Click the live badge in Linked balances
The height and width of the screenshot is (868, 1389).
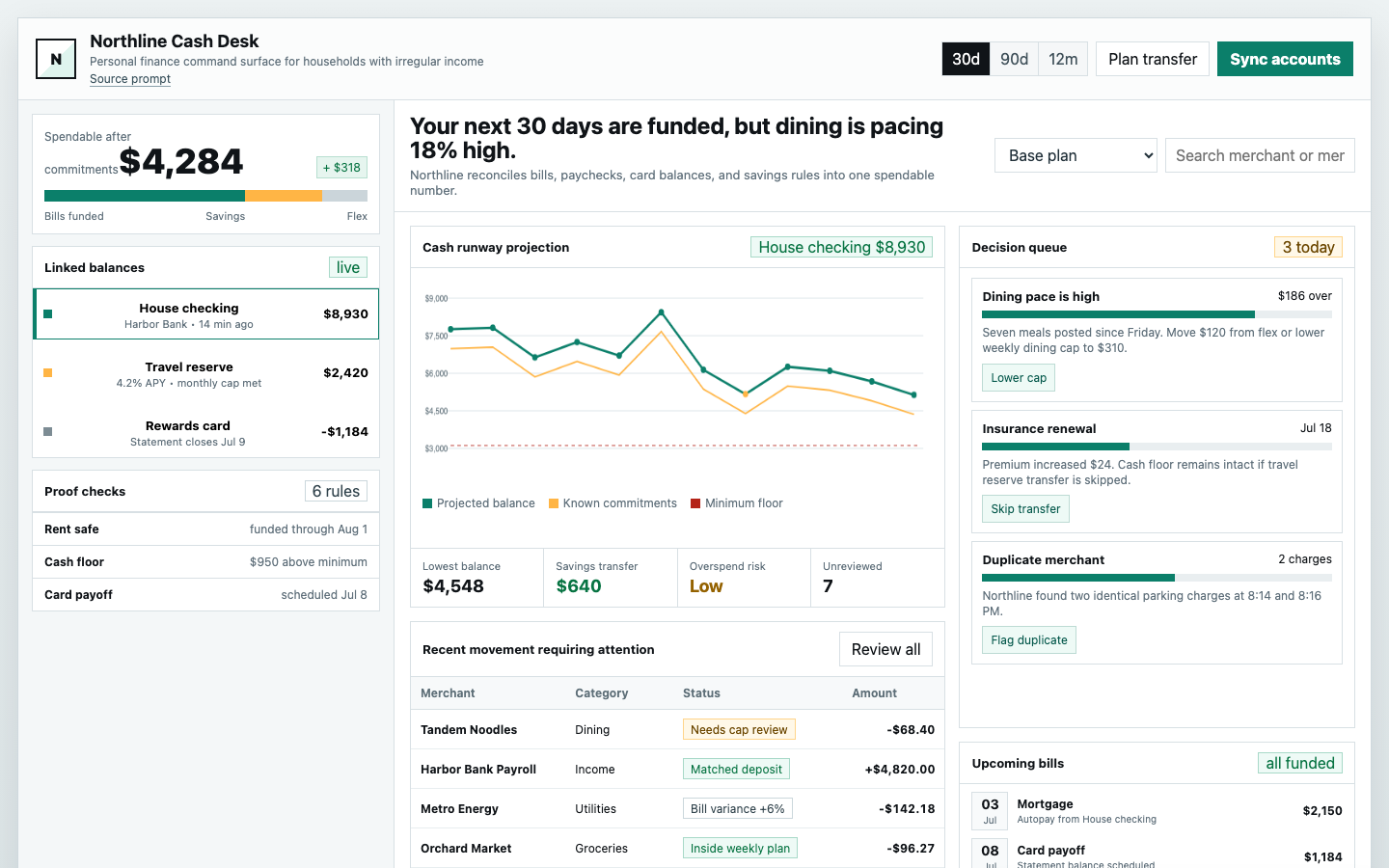[x=348, y=267]
